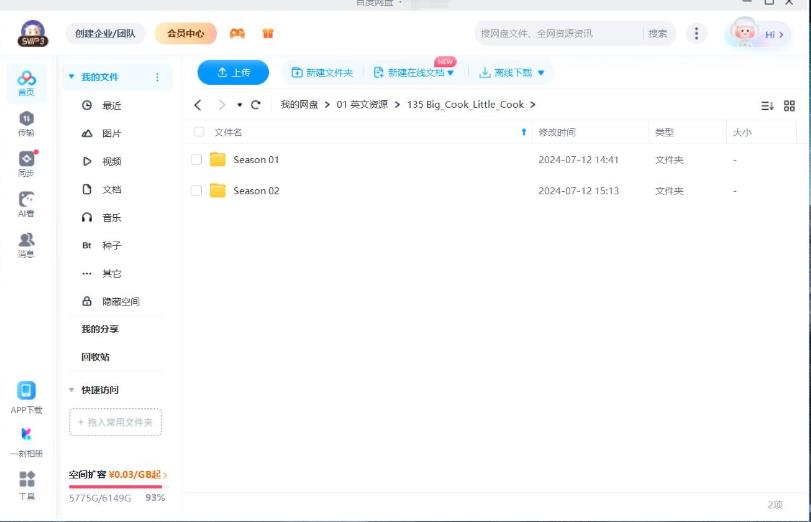Expand the 离线下载 dropdown arrow
811x522 pixels.
541,73
